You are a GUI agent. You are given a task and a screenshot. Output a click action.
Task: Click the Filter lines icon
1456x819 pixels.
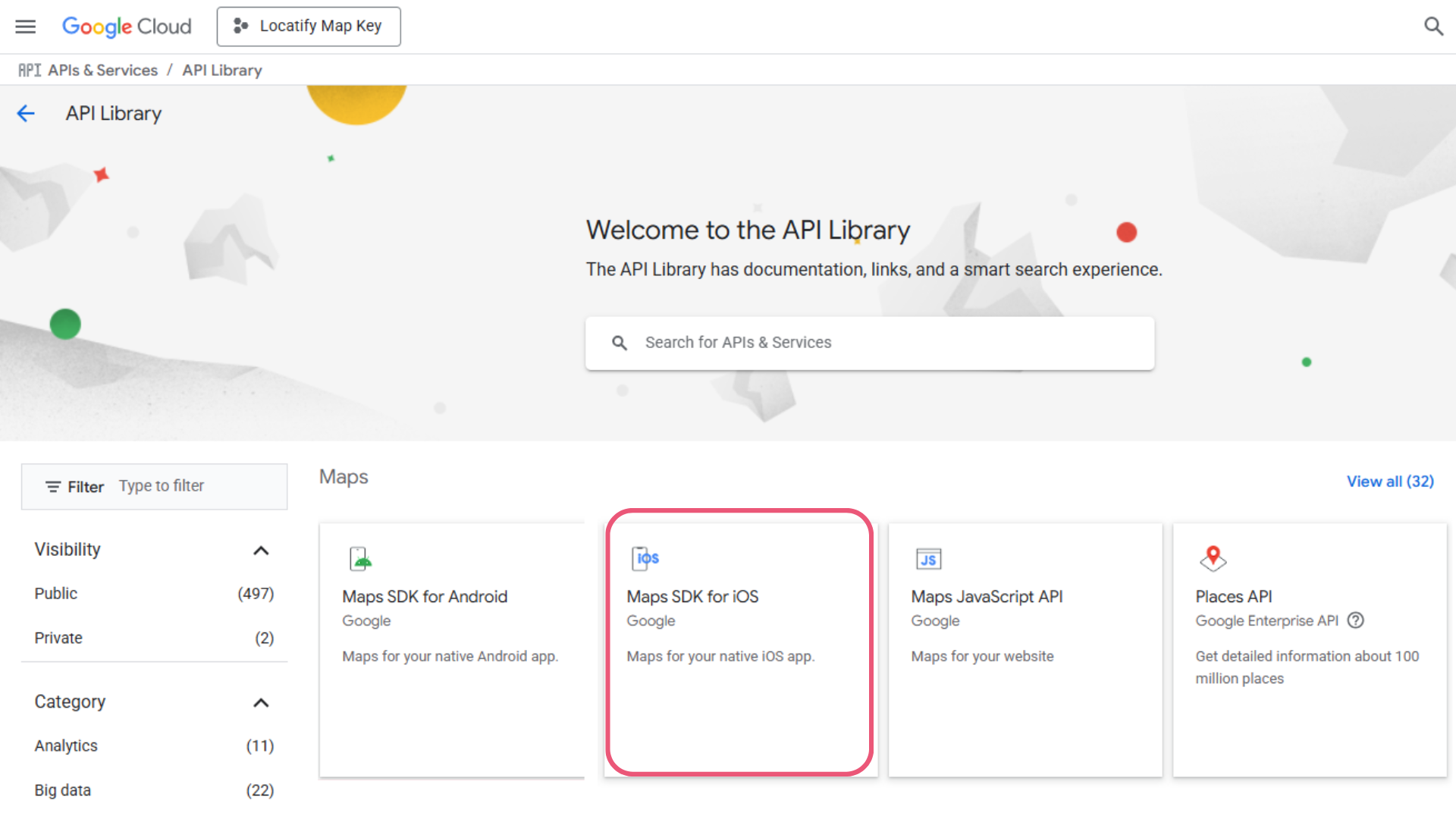click(53, 487)
